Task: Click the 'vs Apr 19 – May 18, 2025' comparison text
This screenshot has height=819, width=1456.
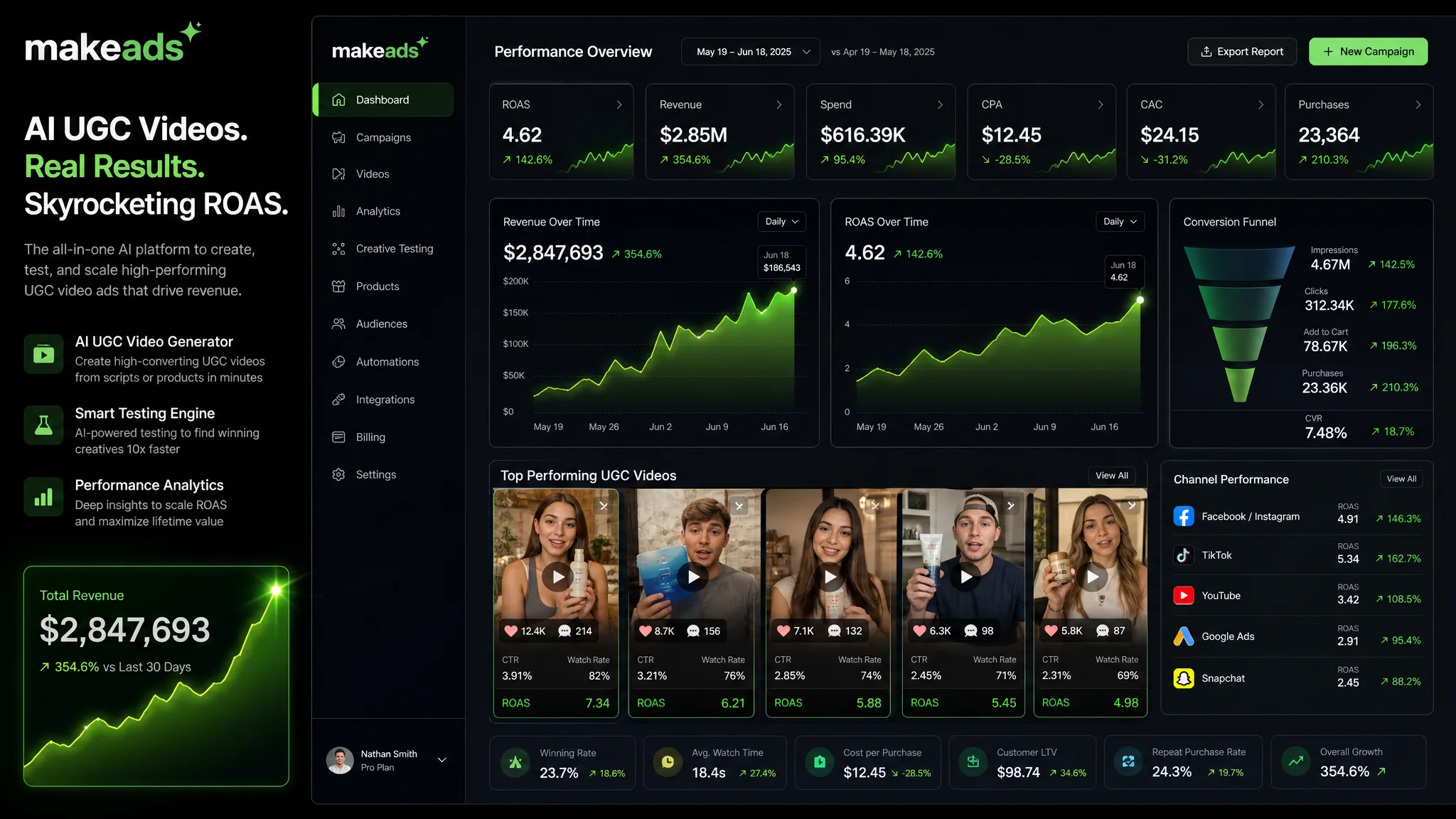Action: [x=883, y=52]
